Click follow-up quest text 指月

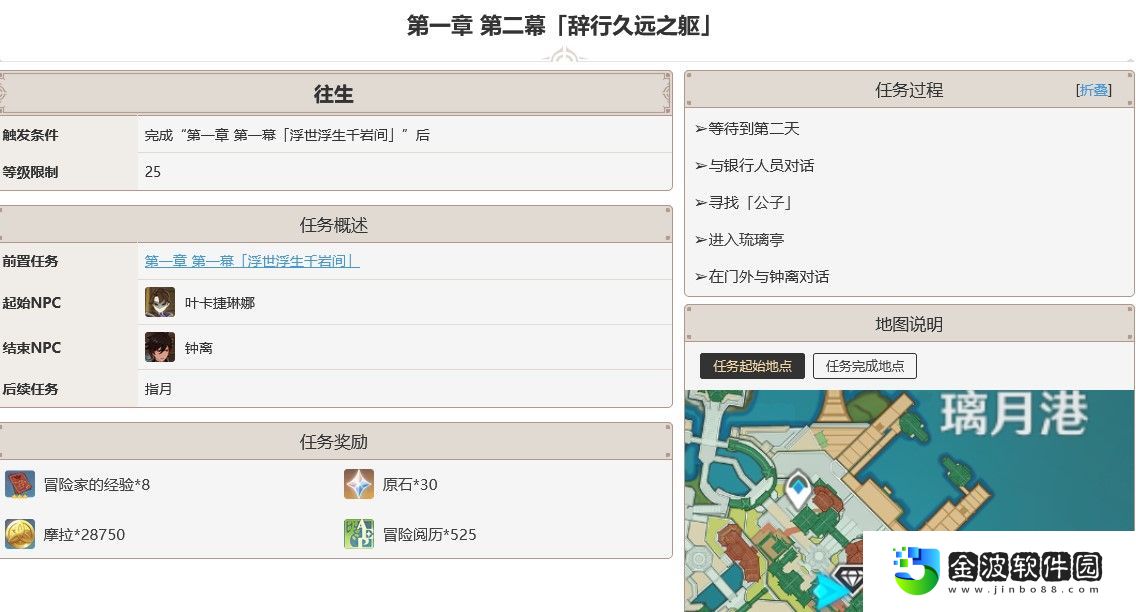point(158,389)
